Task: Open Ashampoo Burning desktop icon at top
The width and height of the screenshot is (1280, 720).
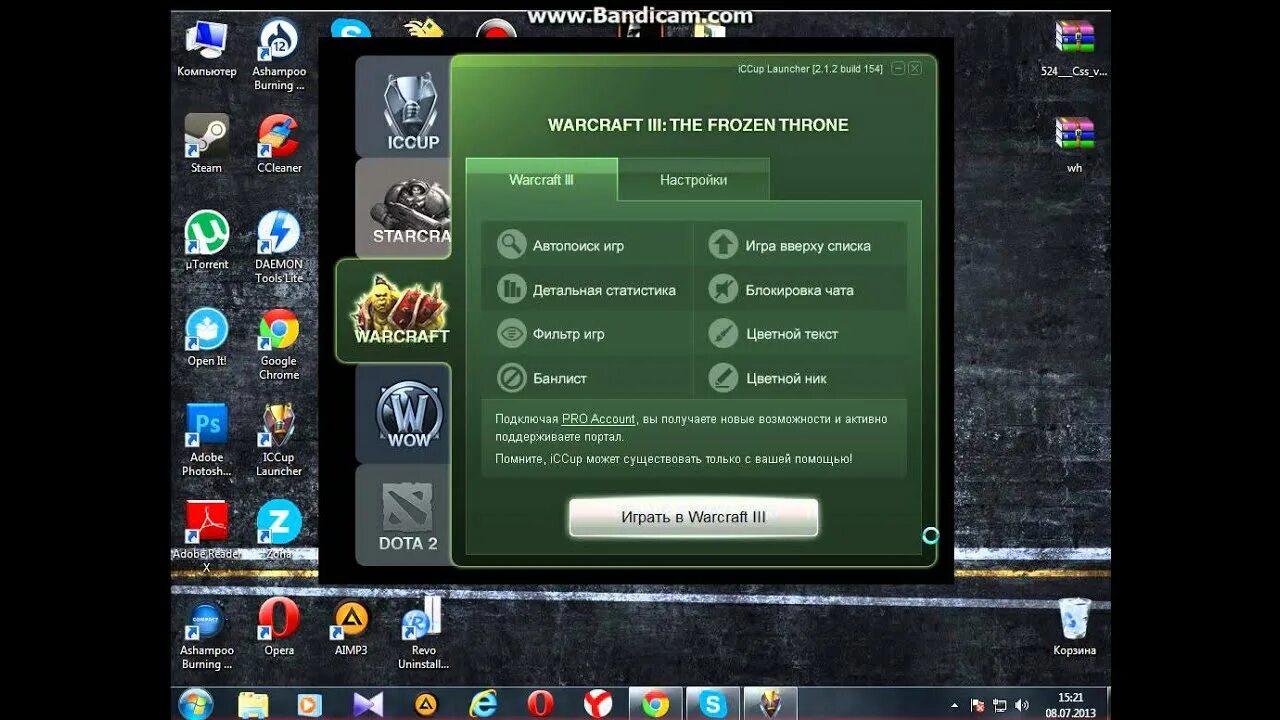Action: [x=279, y=55]
